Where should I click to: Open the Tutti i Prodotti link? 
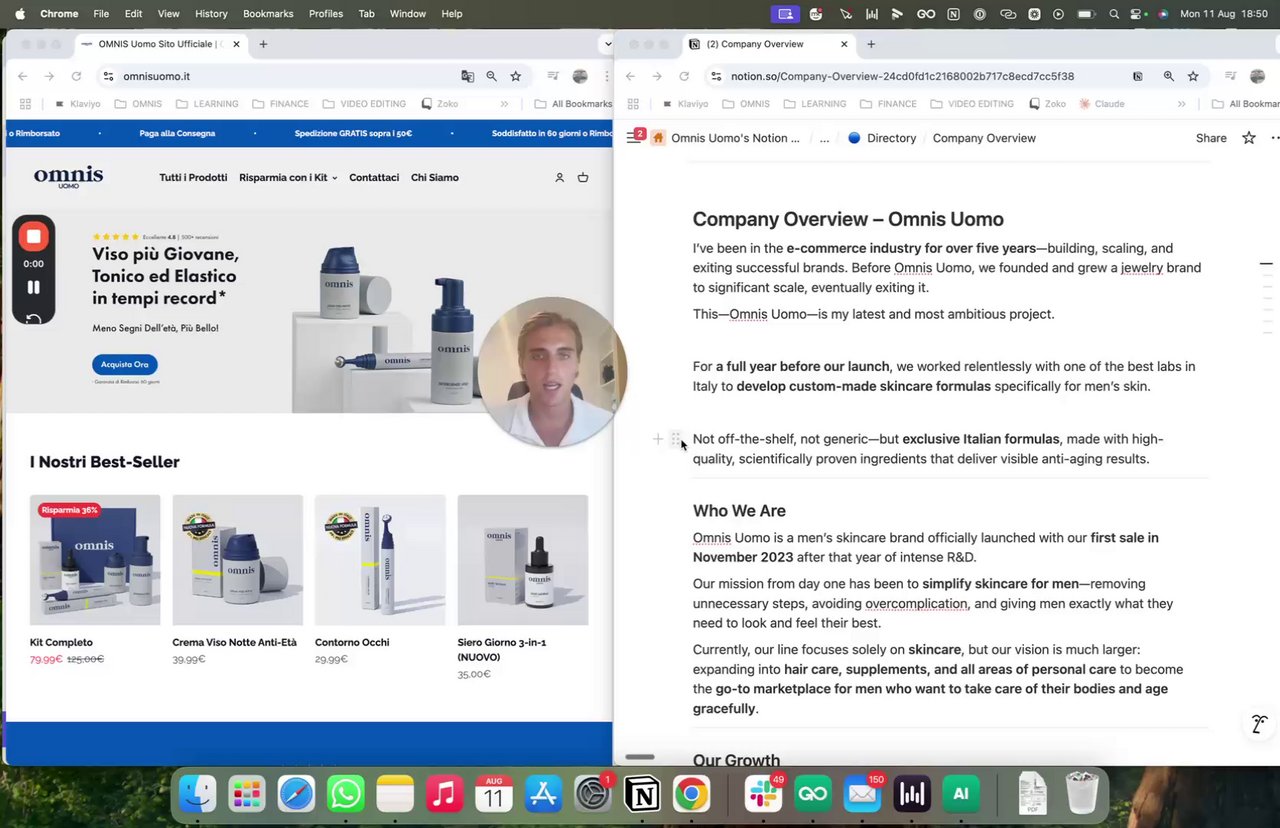(x=193, y=177)
